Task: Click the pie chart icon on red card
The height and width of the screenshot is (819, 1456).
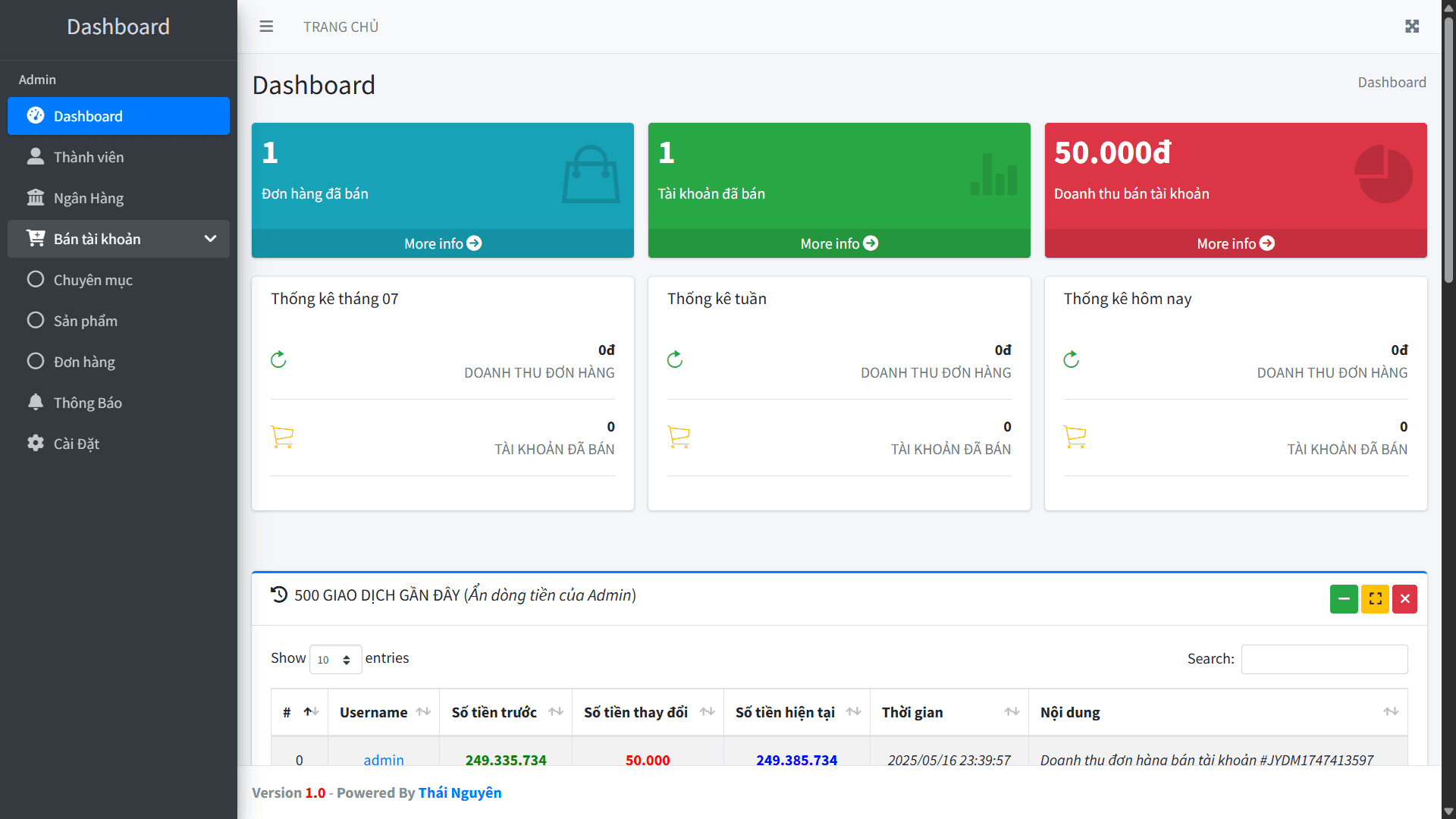Action: pos(1384,174)
